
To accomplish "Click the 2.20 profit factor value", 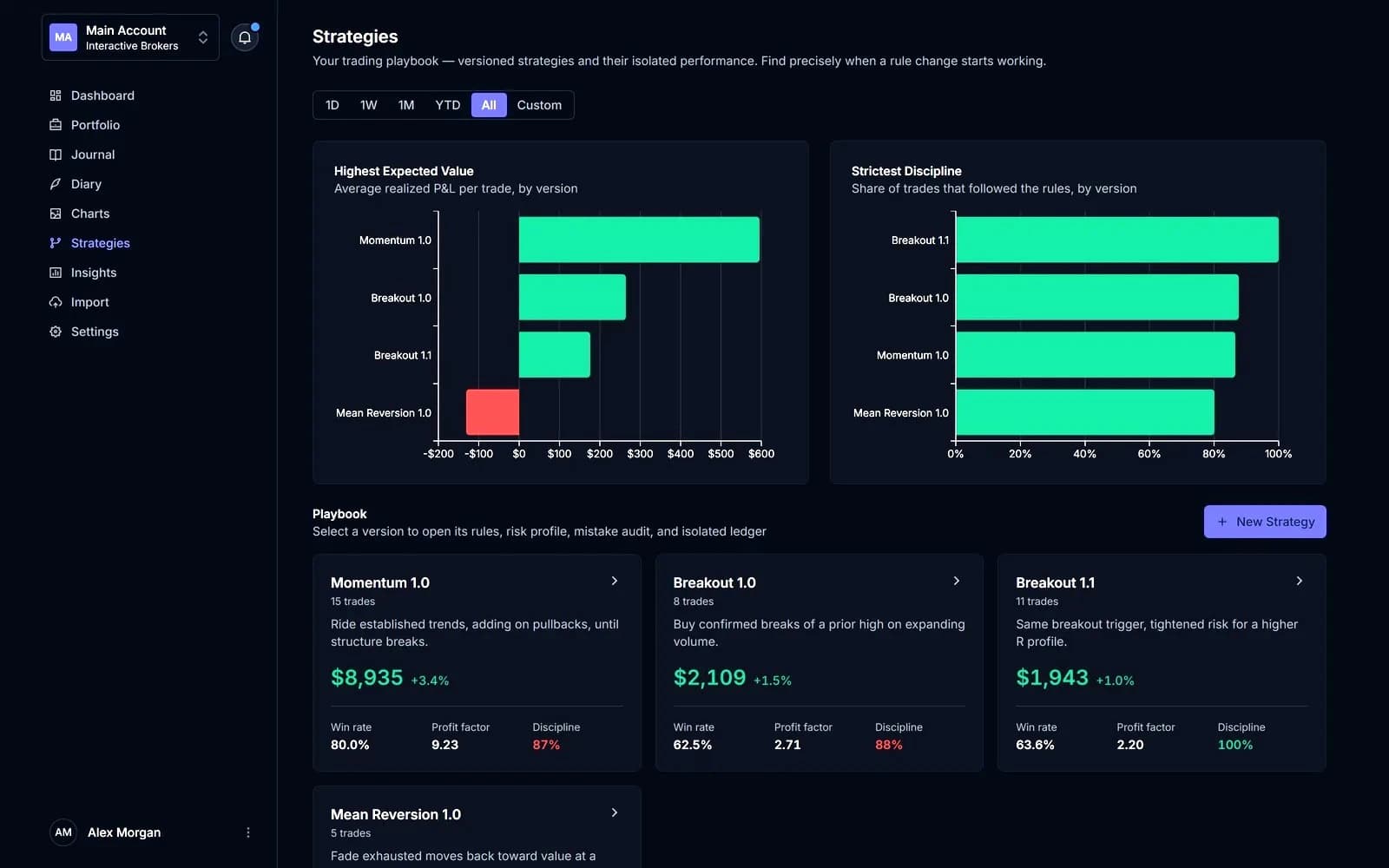I will 1130,745.
